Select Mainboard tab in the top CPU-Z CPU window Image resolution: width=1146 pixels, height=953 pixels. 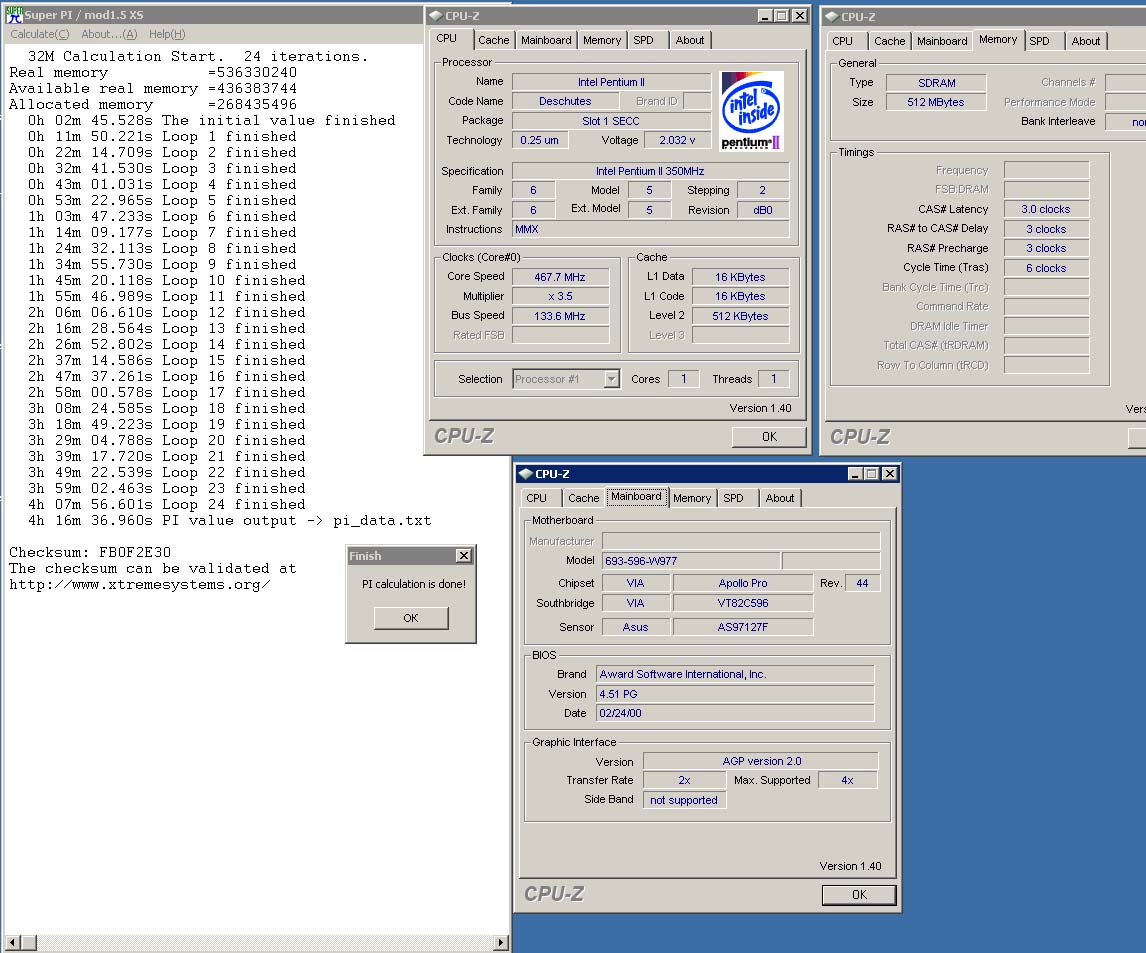coord(546,40)
